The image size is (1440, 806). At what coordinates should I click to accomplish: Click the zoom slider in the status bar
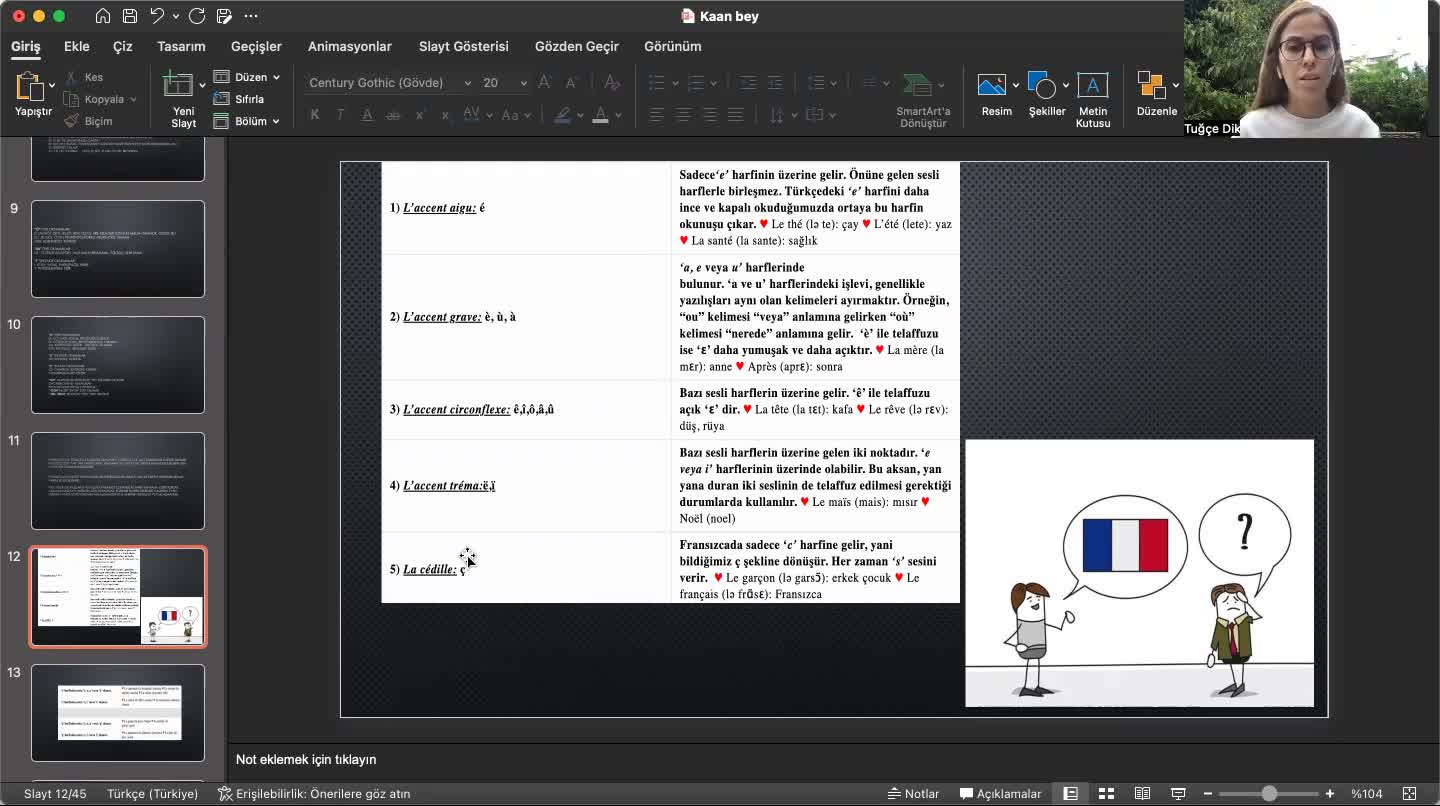[x=1269, y=794]
